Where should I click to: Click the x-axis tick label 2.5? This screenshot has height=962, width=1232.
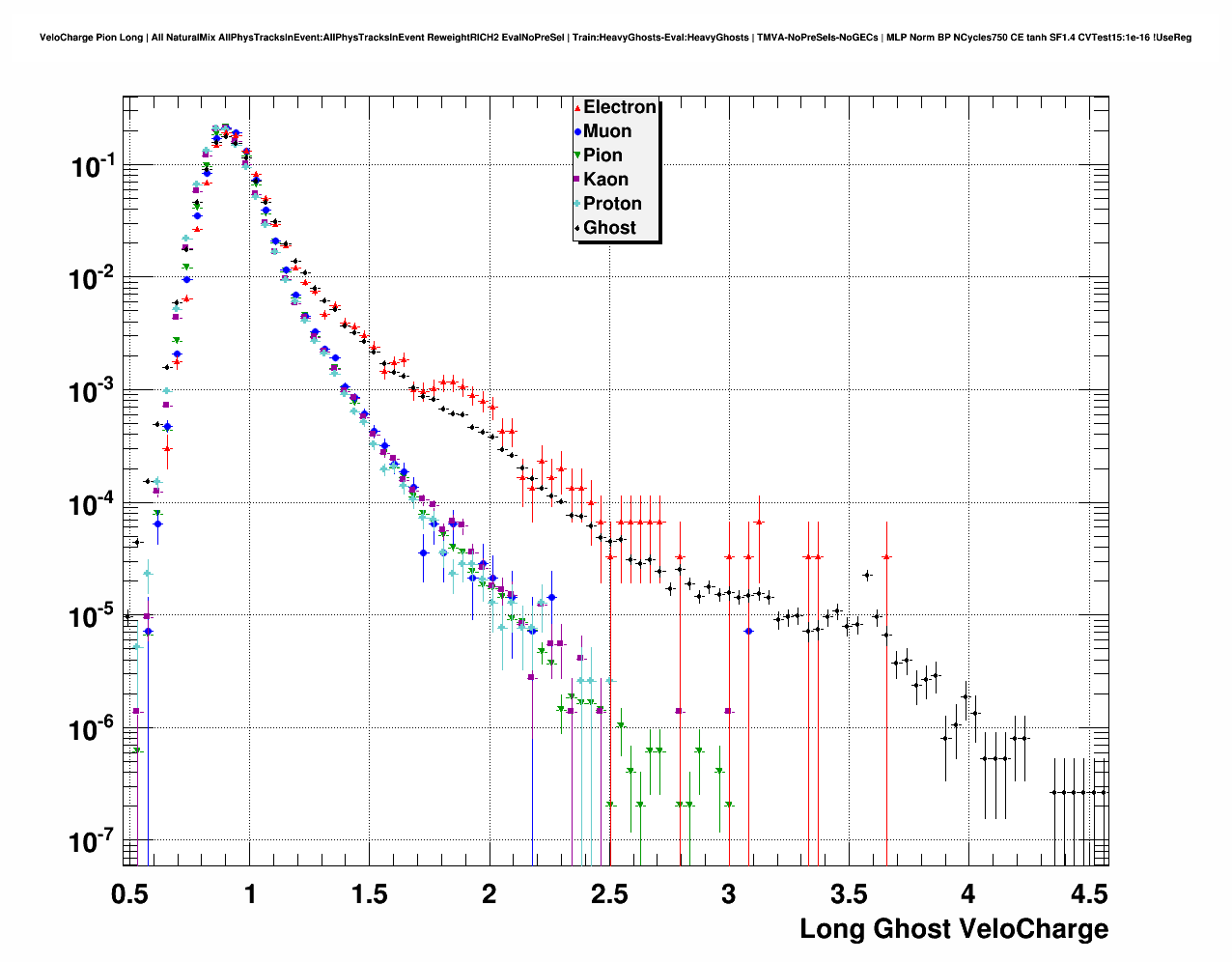[608, 894]
